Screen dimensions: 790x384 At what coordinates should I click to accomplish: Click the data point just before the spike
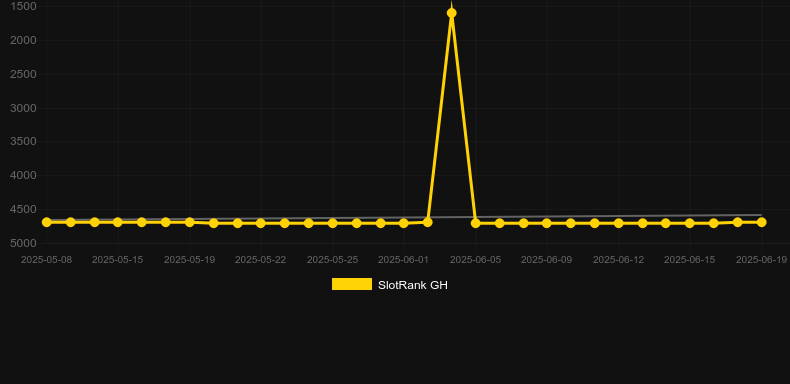428,222
